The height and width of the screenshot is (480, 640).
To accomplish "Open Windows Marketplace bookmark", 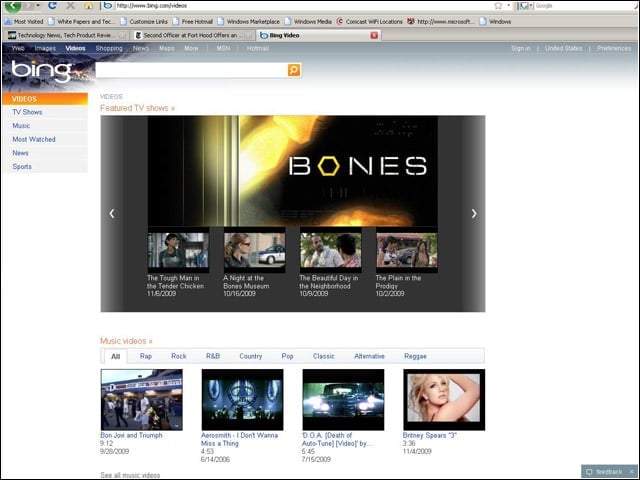I will point(249,22).
